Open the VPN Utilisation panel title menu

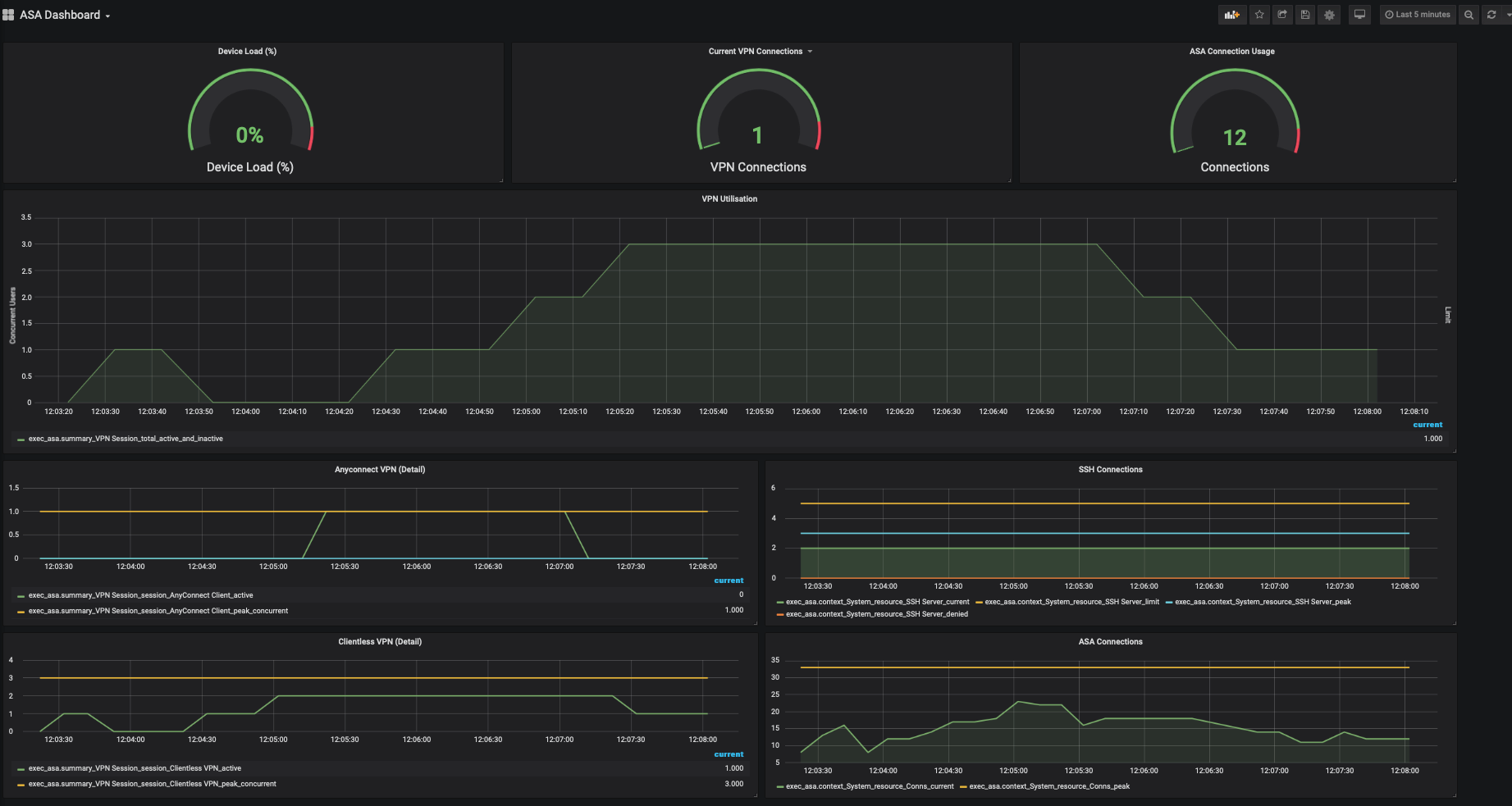point(729,198)
